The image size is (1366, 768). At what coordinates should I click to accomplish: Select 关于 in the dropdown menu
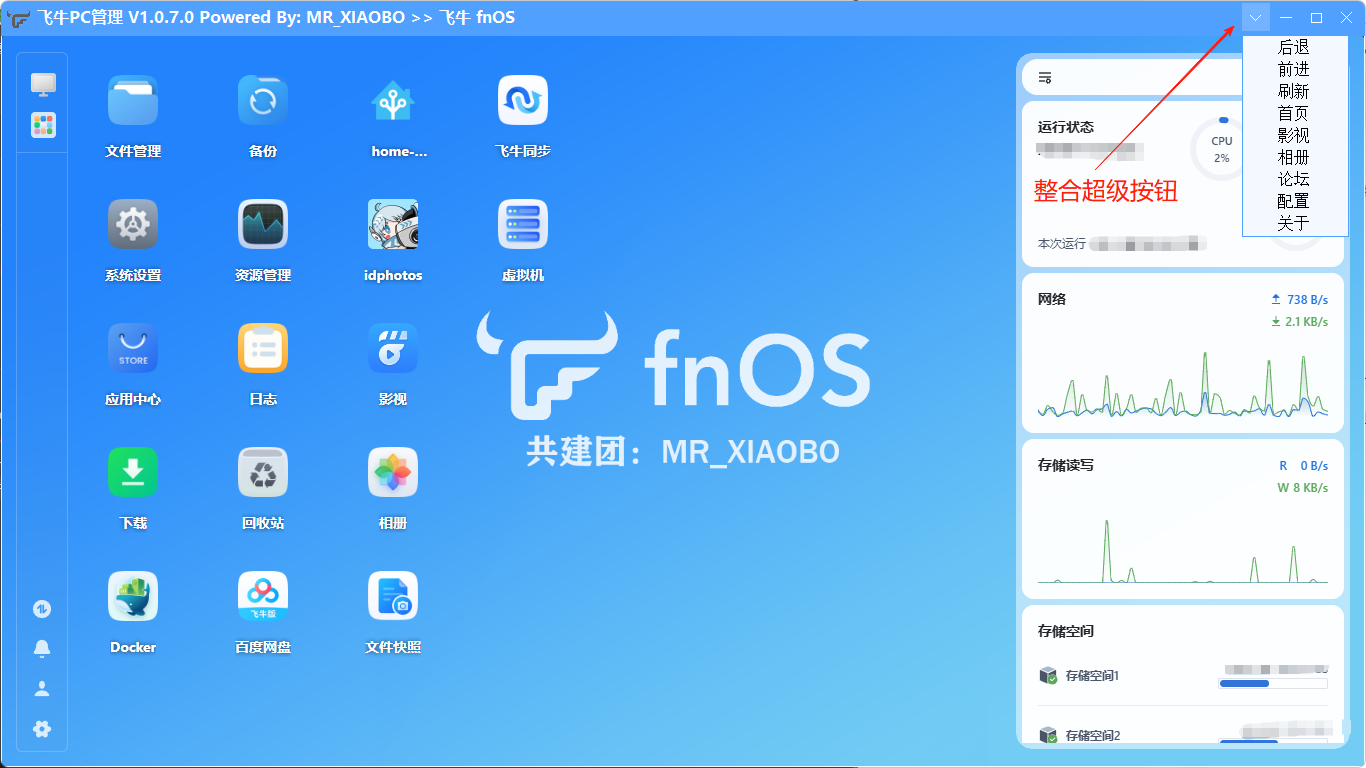pos(1294,223)
